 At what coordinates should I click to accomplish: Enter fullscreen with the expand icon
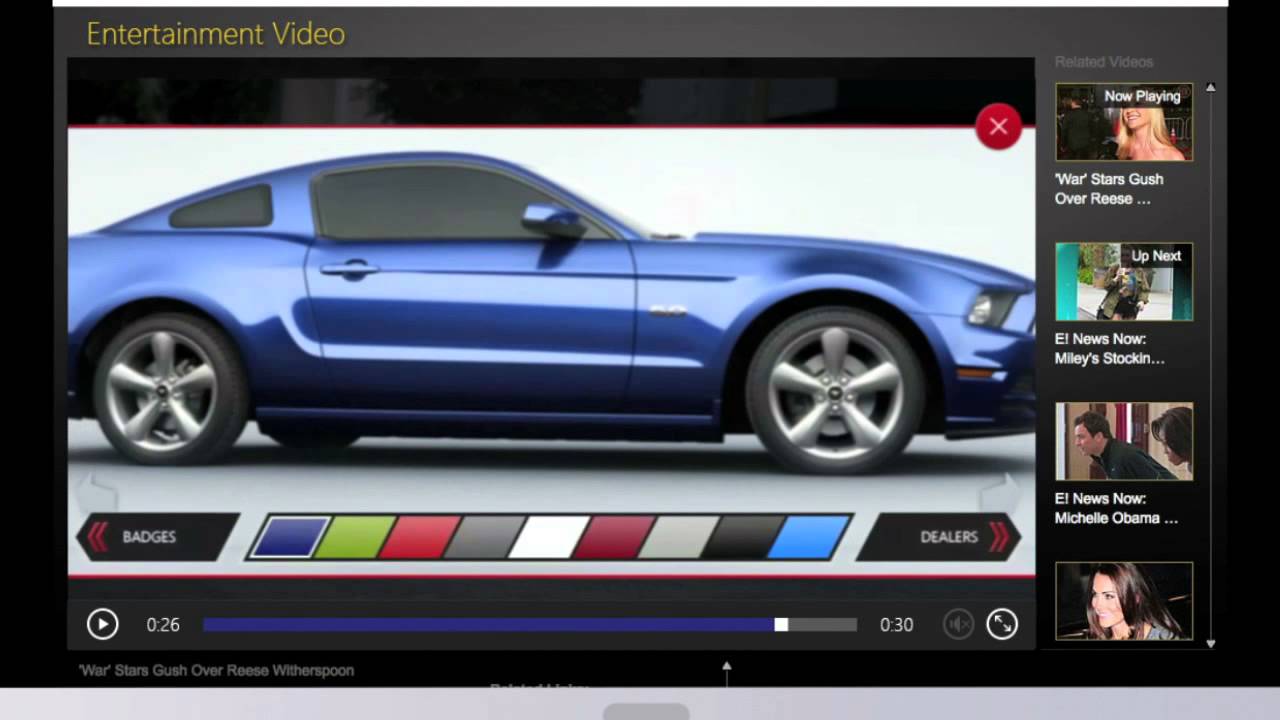pos(1002,624)
